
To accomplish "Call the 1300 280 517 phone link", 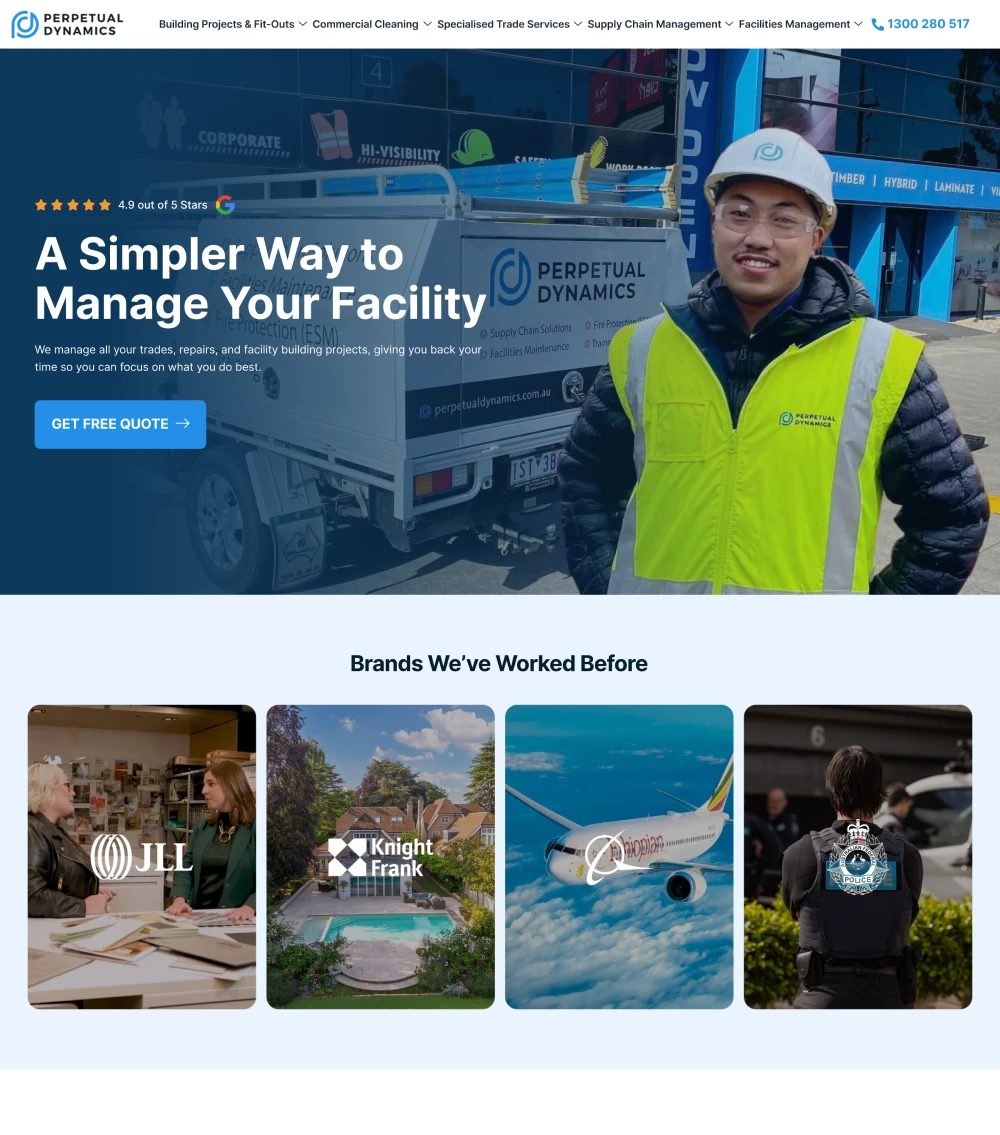I will (x=928, y=24).
